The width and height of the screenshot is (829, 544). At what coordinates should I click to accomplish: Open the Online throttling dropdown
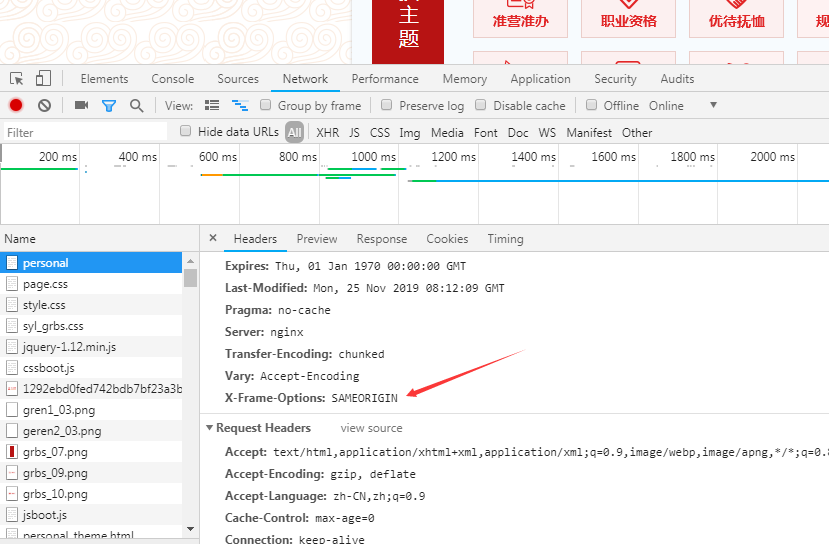click(x=713, y=105)
